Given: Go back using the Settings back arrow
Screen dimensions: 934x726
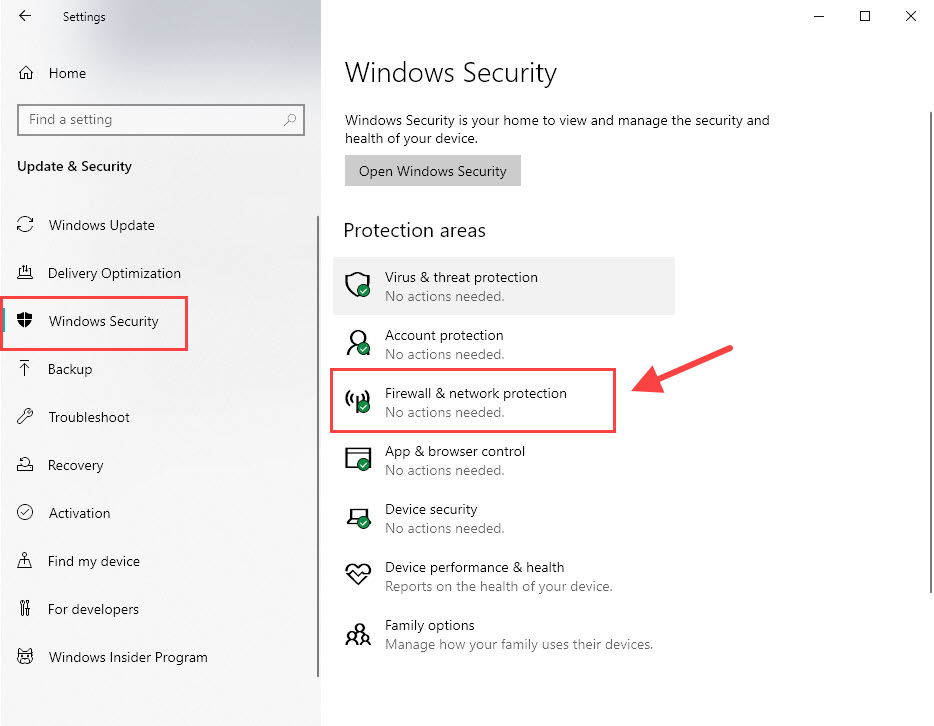Looking at the screenshot, I should pos(24,16).
